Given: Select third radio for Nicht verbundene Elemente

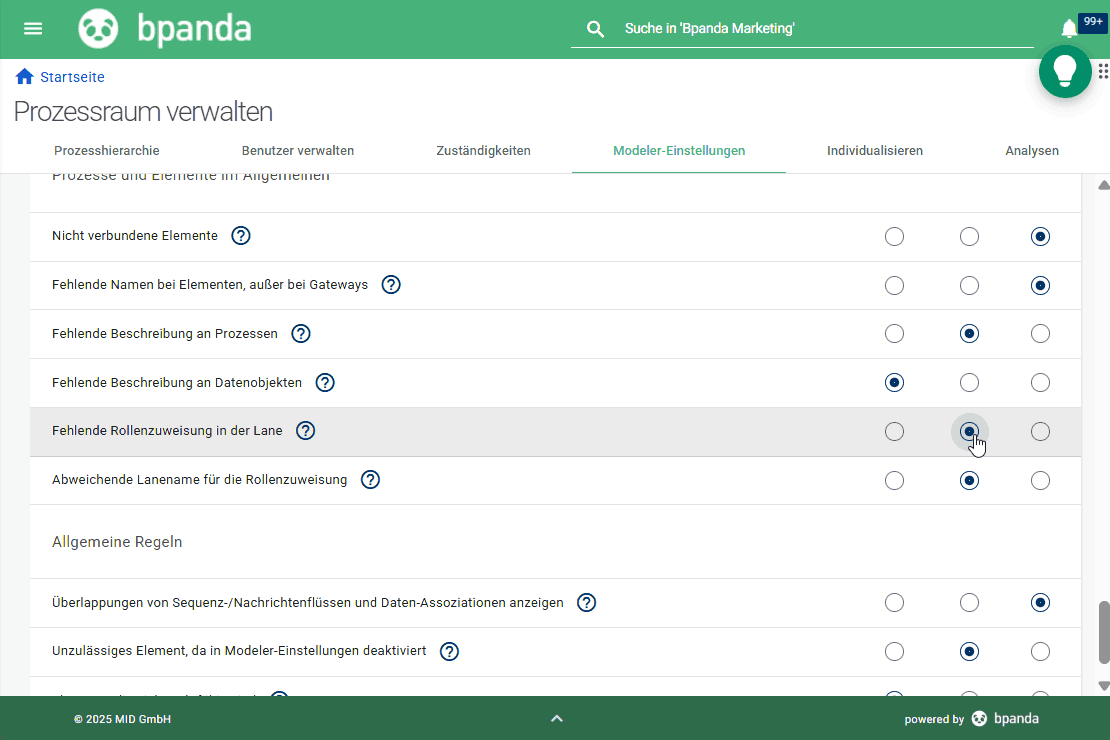Looking at the screenshot, I should coord(1040,237).
